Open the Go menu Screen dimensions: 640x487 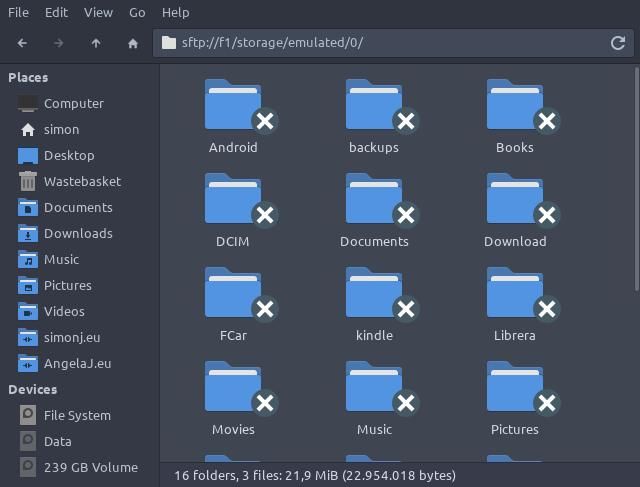pyautogui.click(x=137, y=13)
